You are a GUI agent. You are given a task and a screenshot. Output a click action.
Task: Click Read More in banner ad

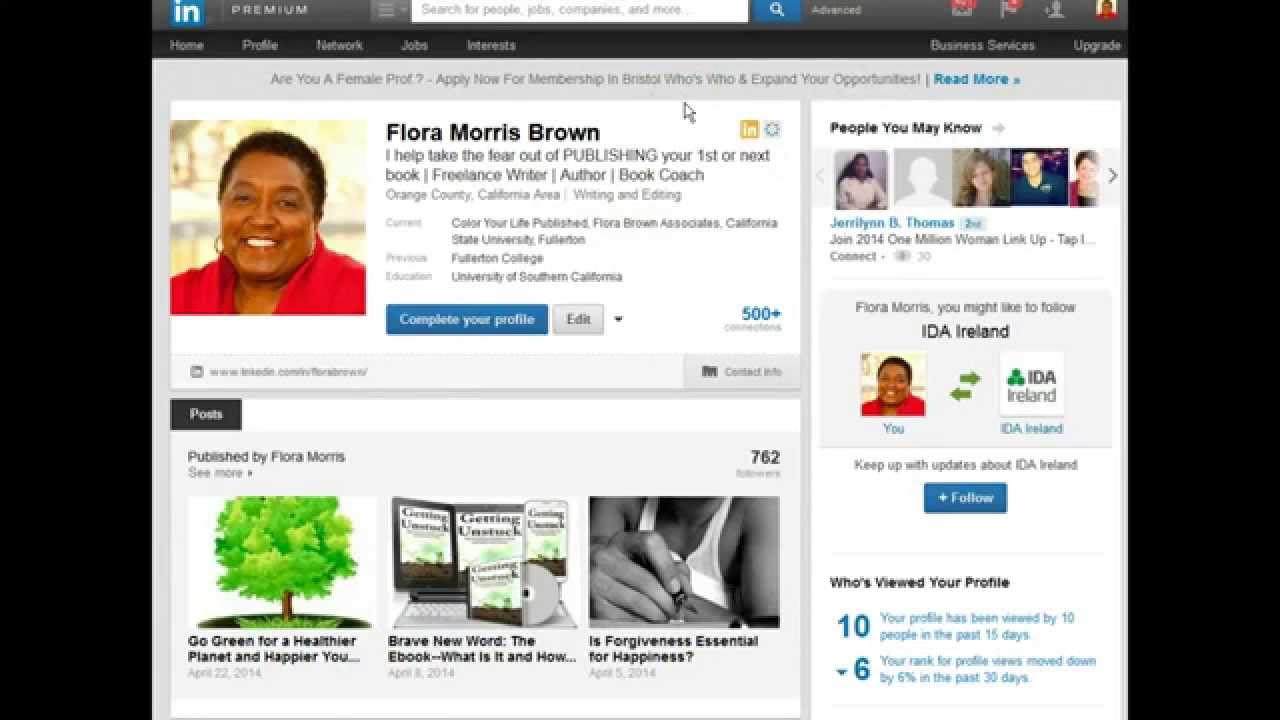coord(977,79)
